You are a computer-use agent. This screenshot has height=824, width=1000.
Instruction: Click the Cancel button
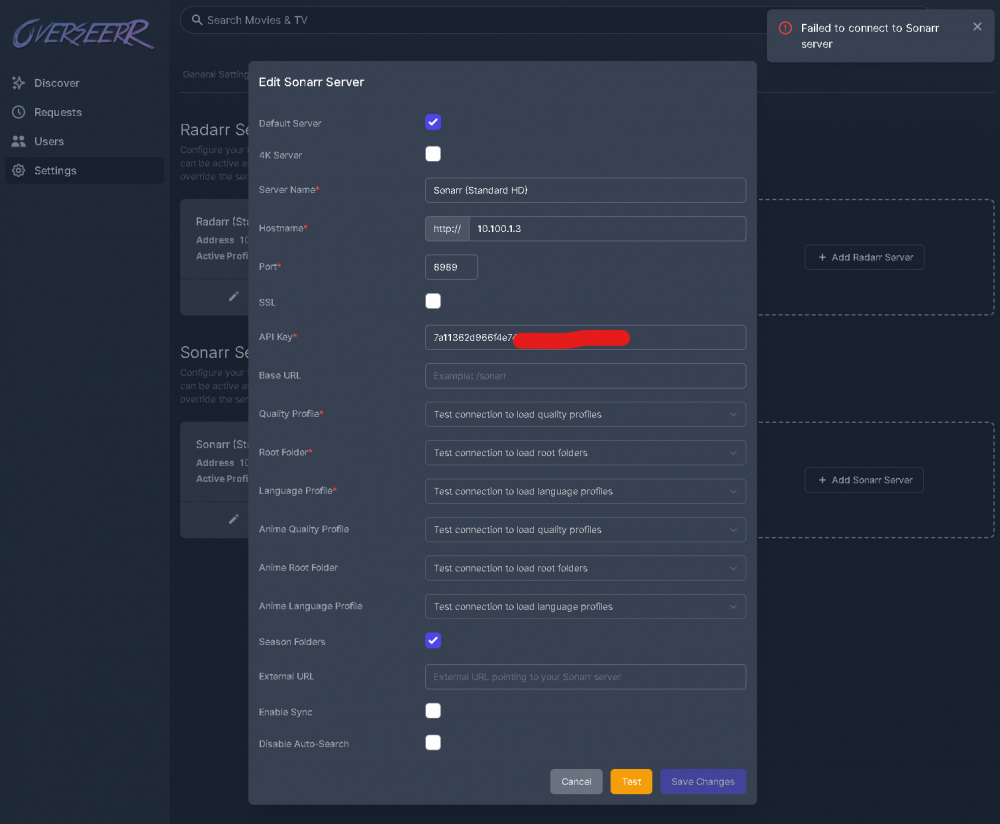pos(577,781)
